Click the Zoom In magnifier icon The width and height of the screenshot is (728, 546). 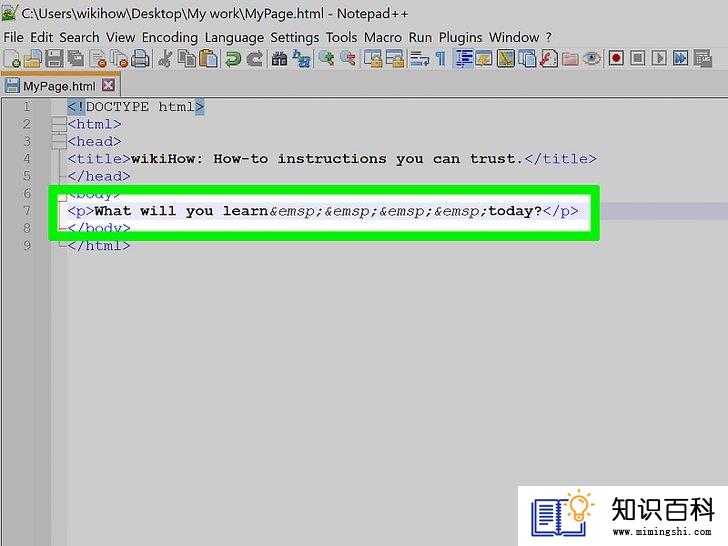(326, 59)
